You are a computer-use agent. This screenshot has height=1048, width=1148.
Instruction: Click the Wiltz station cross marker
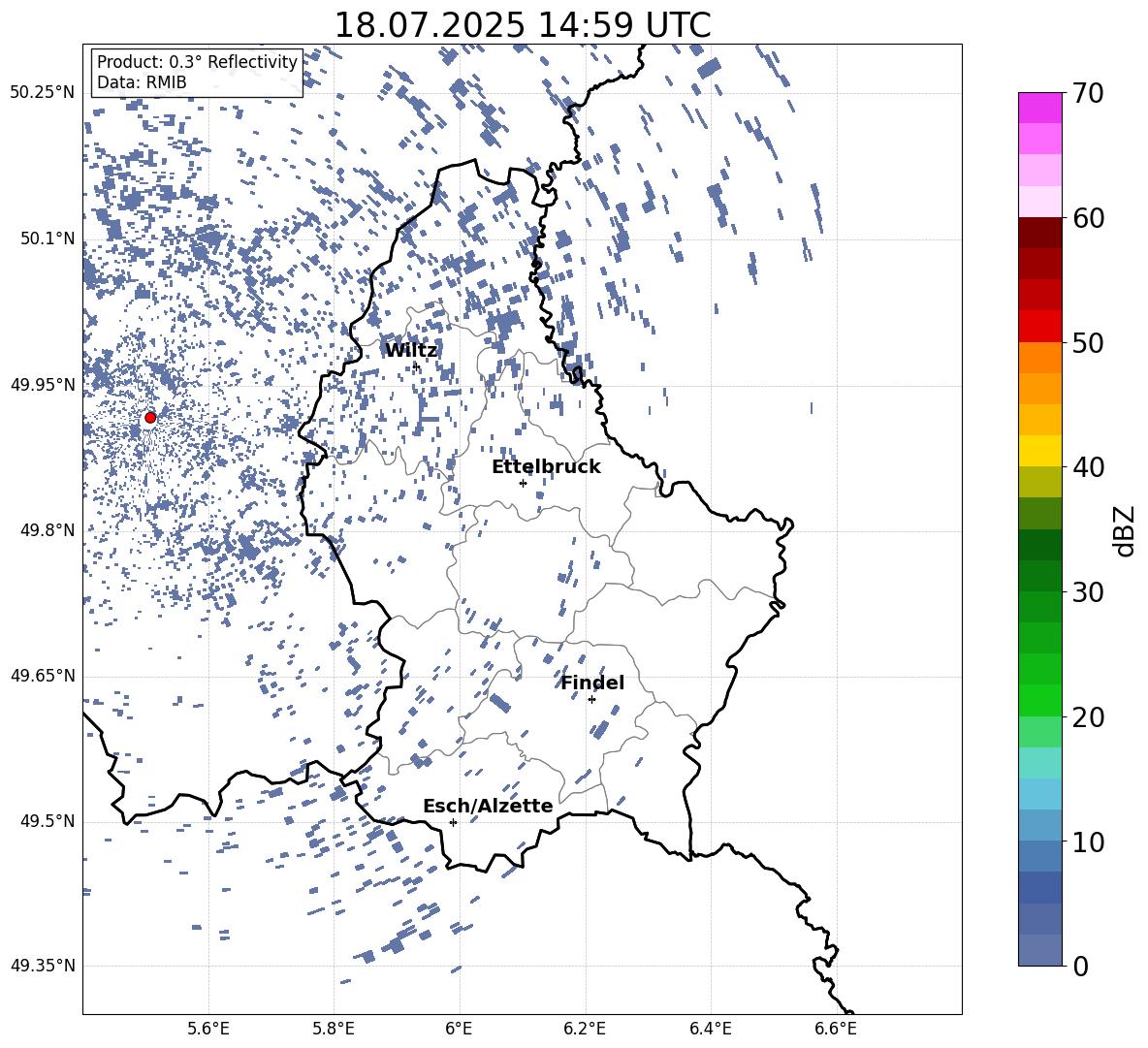(416, 366)
